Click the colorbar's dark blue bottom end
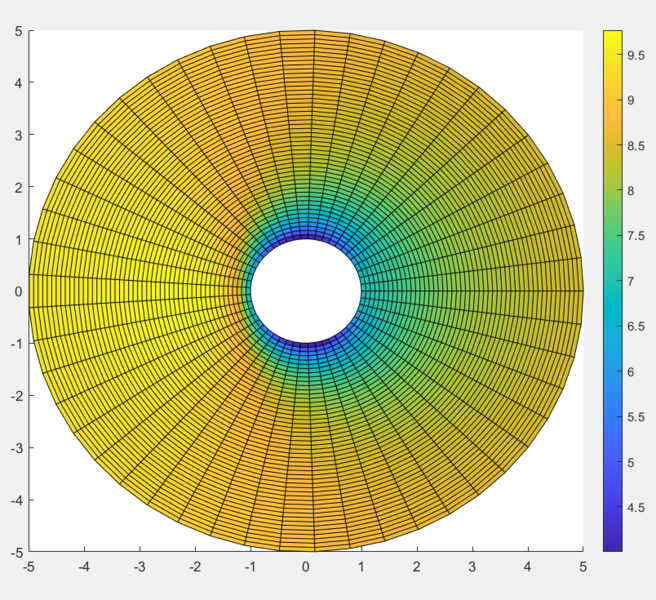Screen dimensions: 656x600 (x=612, y=544)
